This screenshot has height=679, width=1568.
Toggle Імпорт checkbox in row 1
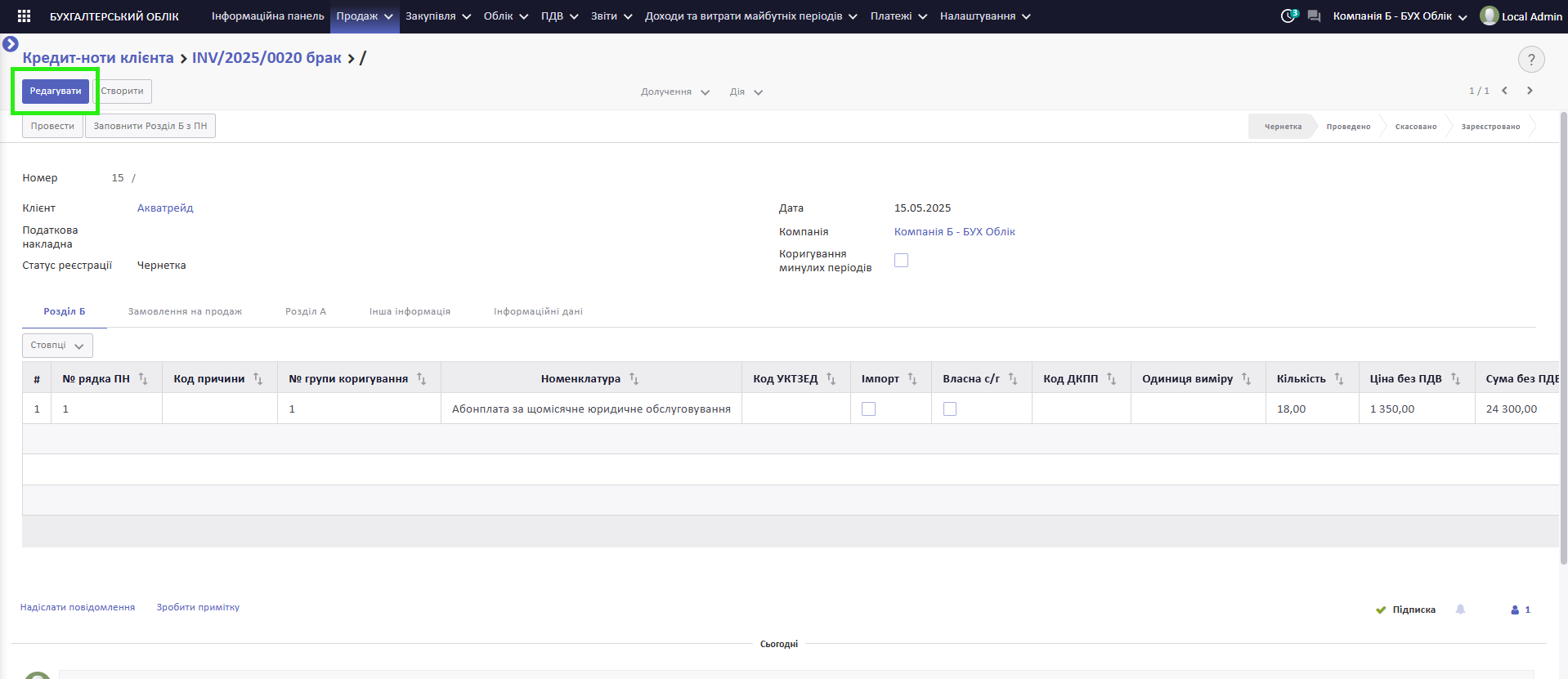pyautogui.click(x=868, y=409)
